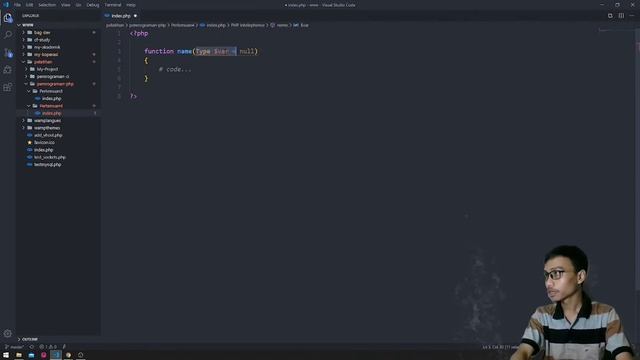The width and height of the screenshot is (640, 360).
Task: Open the Debug menu
Action: coord(93,5)
